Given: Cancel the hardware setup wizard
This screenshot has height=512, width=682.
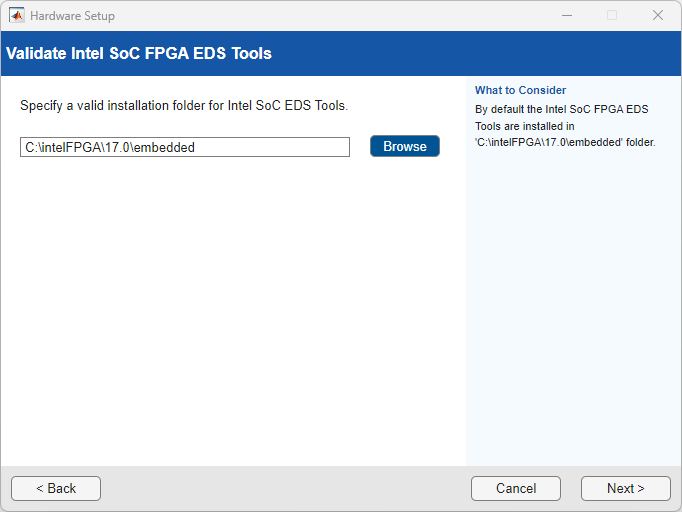Looking at the screenshot, I should (516, 488).
